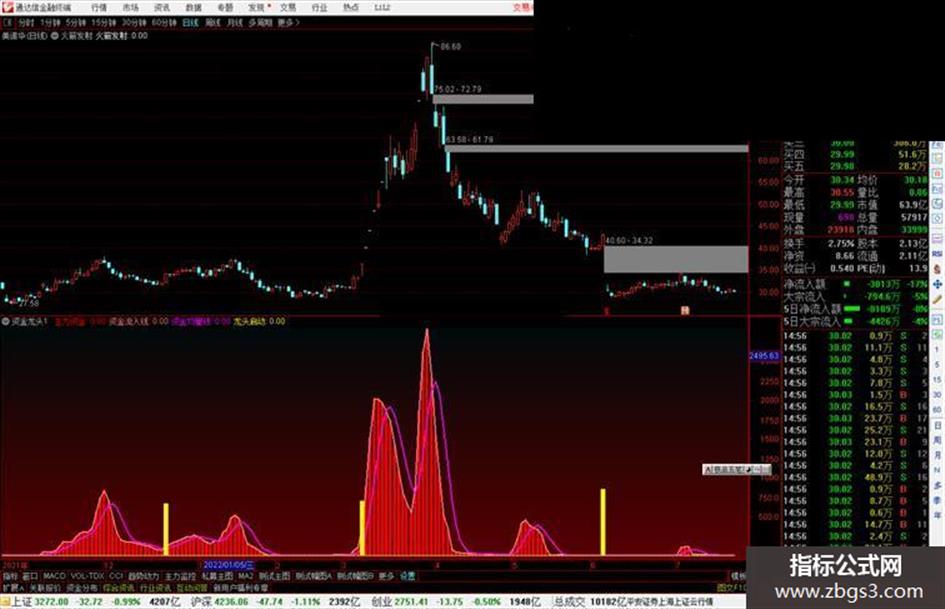Image resolution: width=945 pixels, height=609 pixels.
Task: Expand 更多 in the indicator tab bar
Action: [386, 576]
